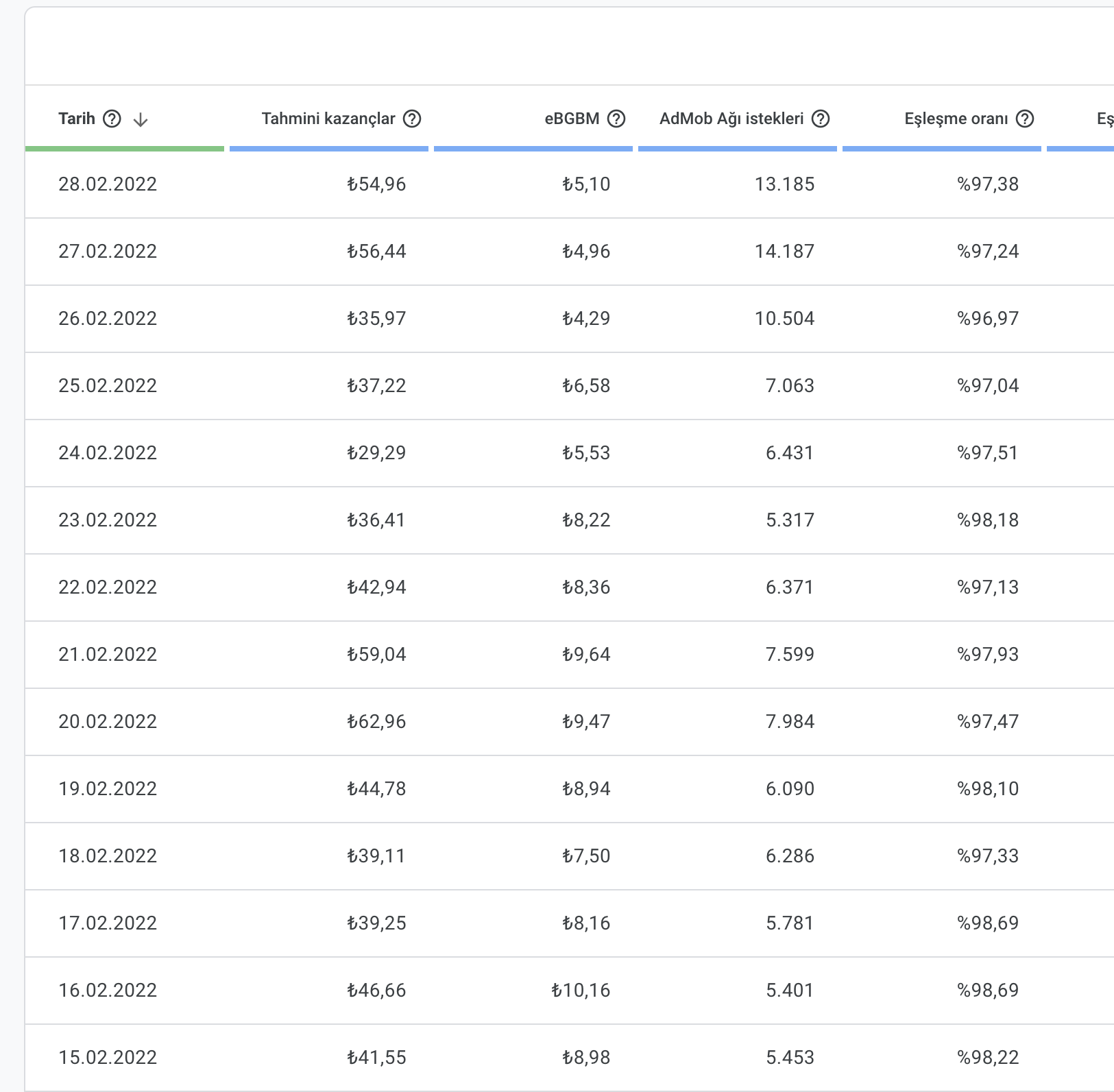Click the earnings value ₺35,97

point(376,319)
